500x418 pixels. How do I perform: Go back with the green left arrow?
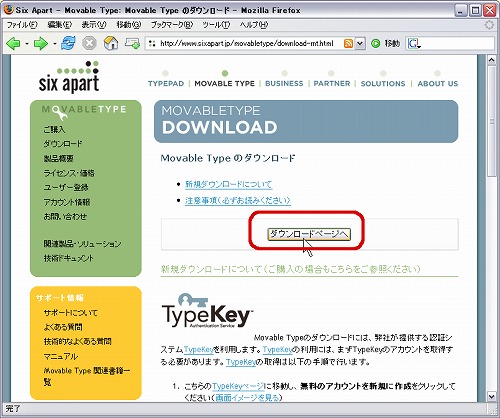pos(13,43)
